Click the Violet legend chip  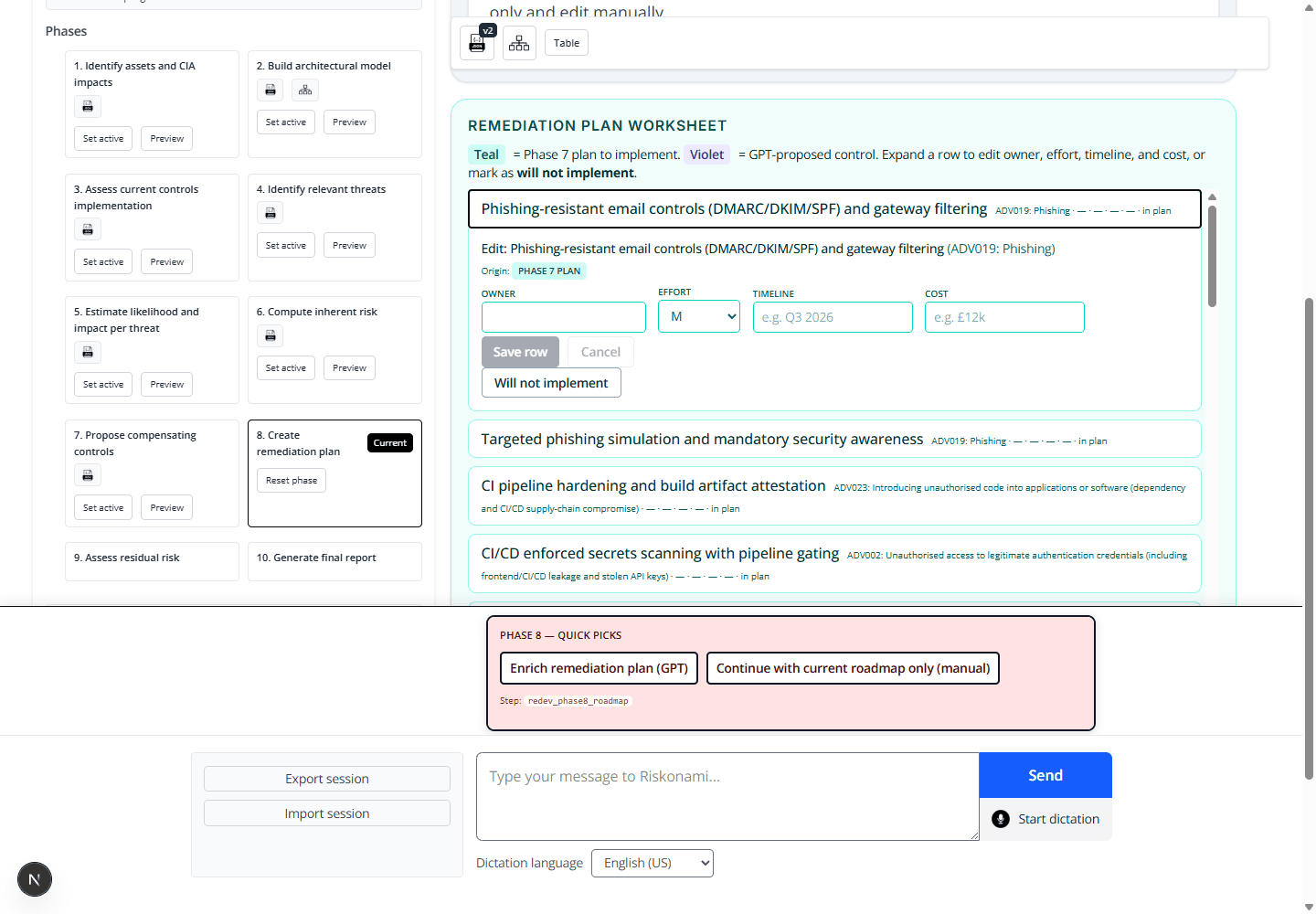[x=706, y=154]
